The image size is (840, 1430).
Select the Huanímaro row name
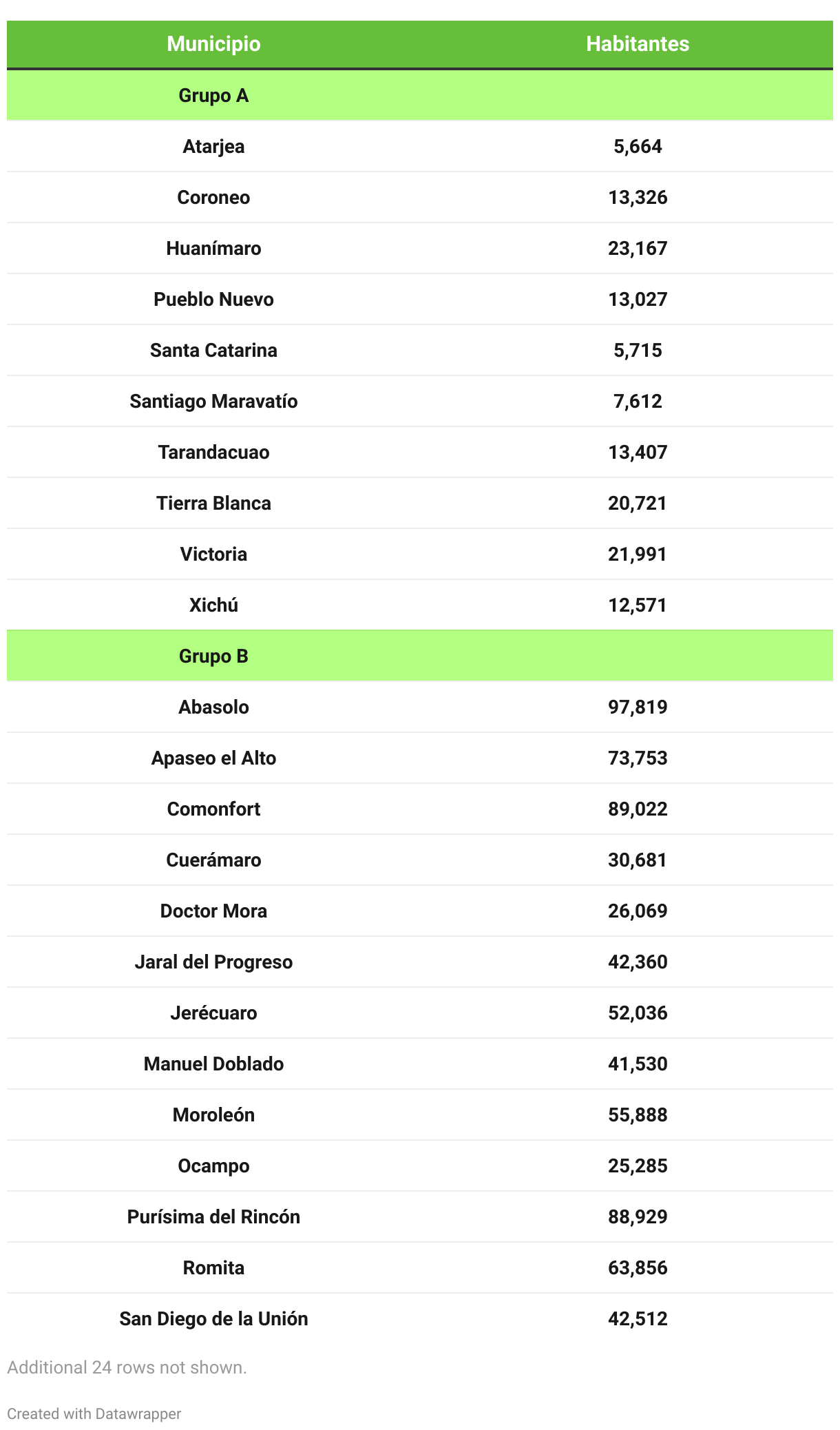tap(213, 248)
